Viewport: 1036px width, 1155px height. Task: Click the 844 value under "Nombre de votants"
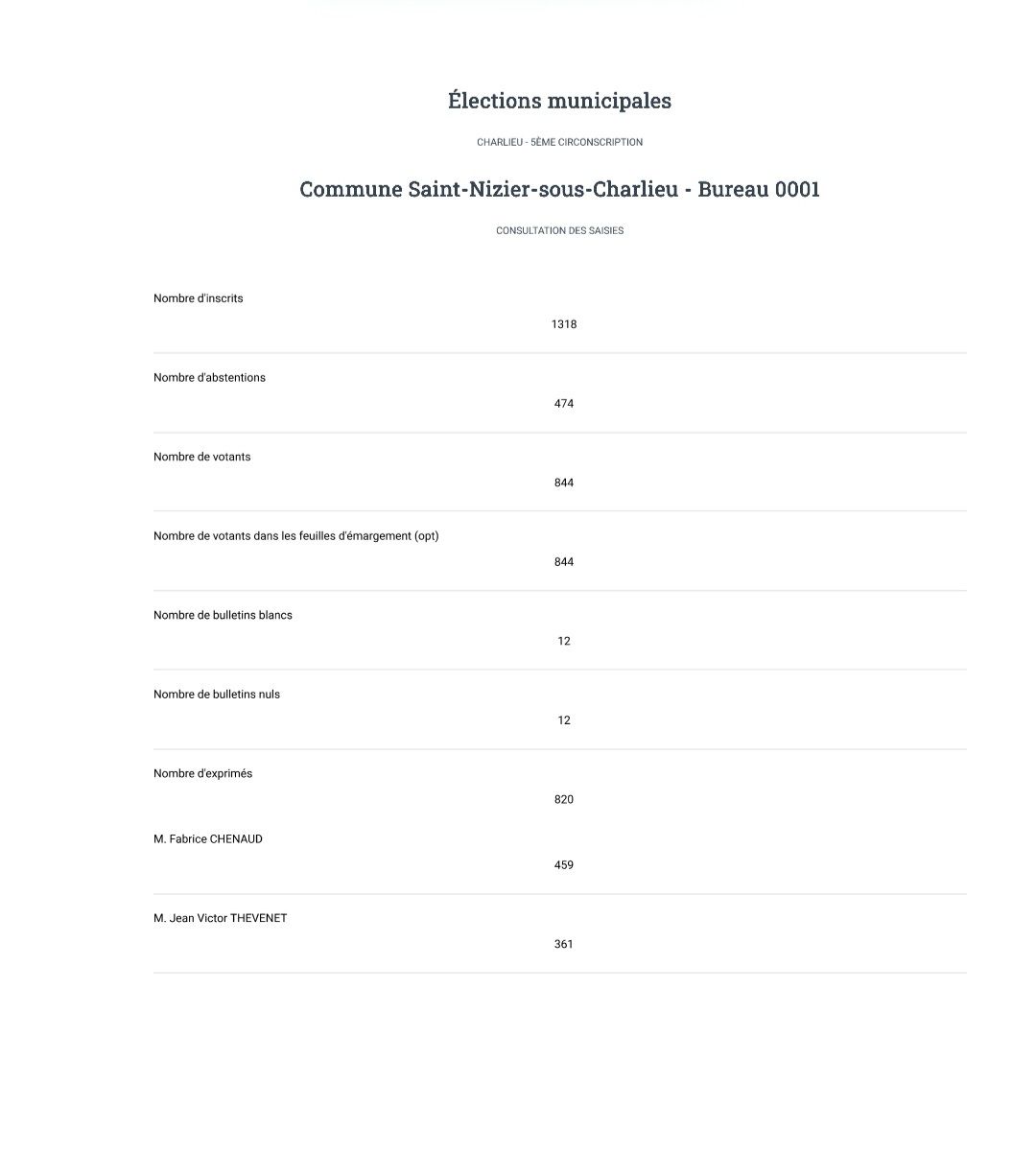click(x=564, y=483)
